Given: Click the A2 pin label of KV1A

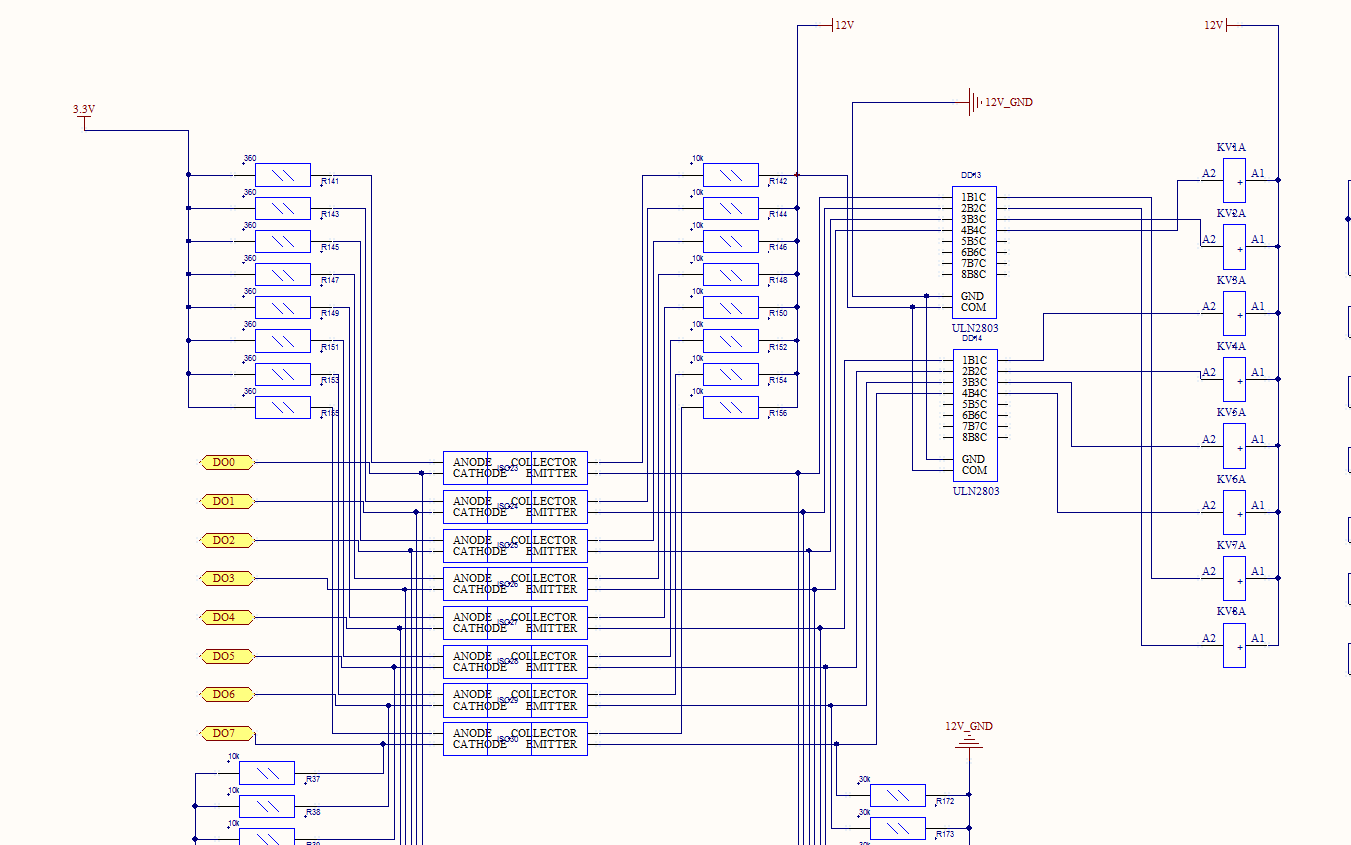Looking at the screenshot, I should click(x=1209, y=173).
